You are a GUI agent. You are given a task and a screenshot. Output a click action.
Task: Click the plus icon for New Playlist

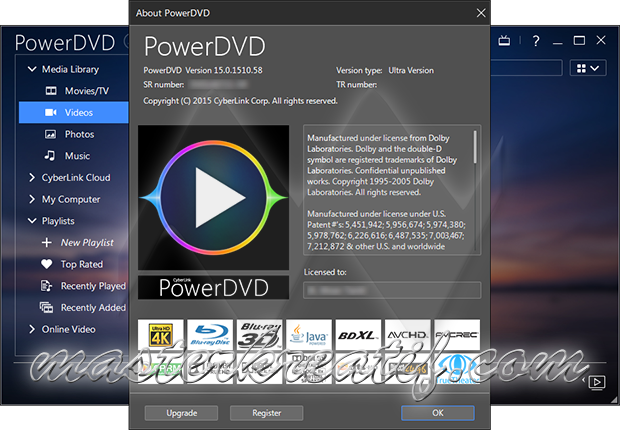point(47,242)
